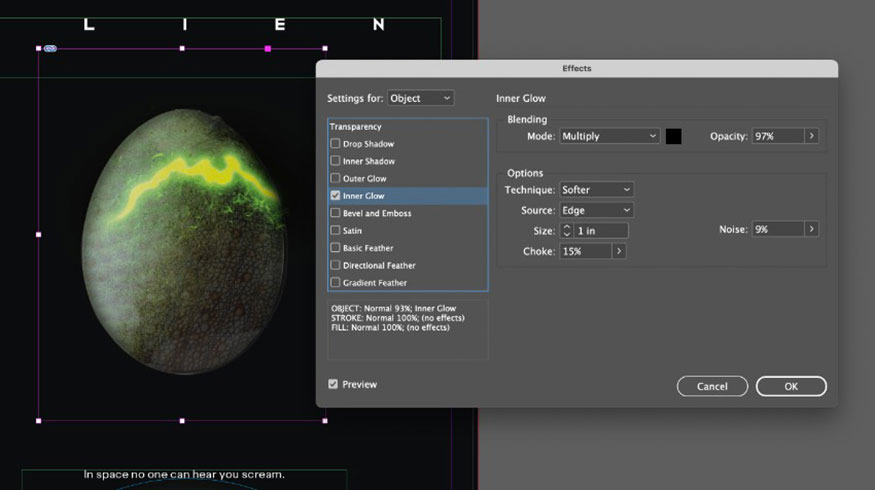The image size is (875, 490).
Task: Click the 'In space no one can hear you scream.' text
Action: pyautogui.click(x=184, y=474)
